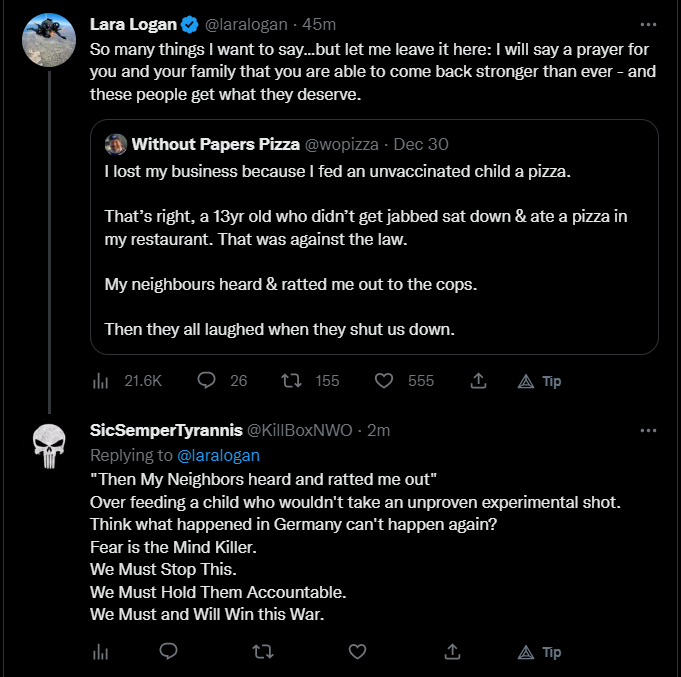Open analytics icon on Lara Logan's tweet
This screenshot has height=677, width=681.
pos(100,381)
